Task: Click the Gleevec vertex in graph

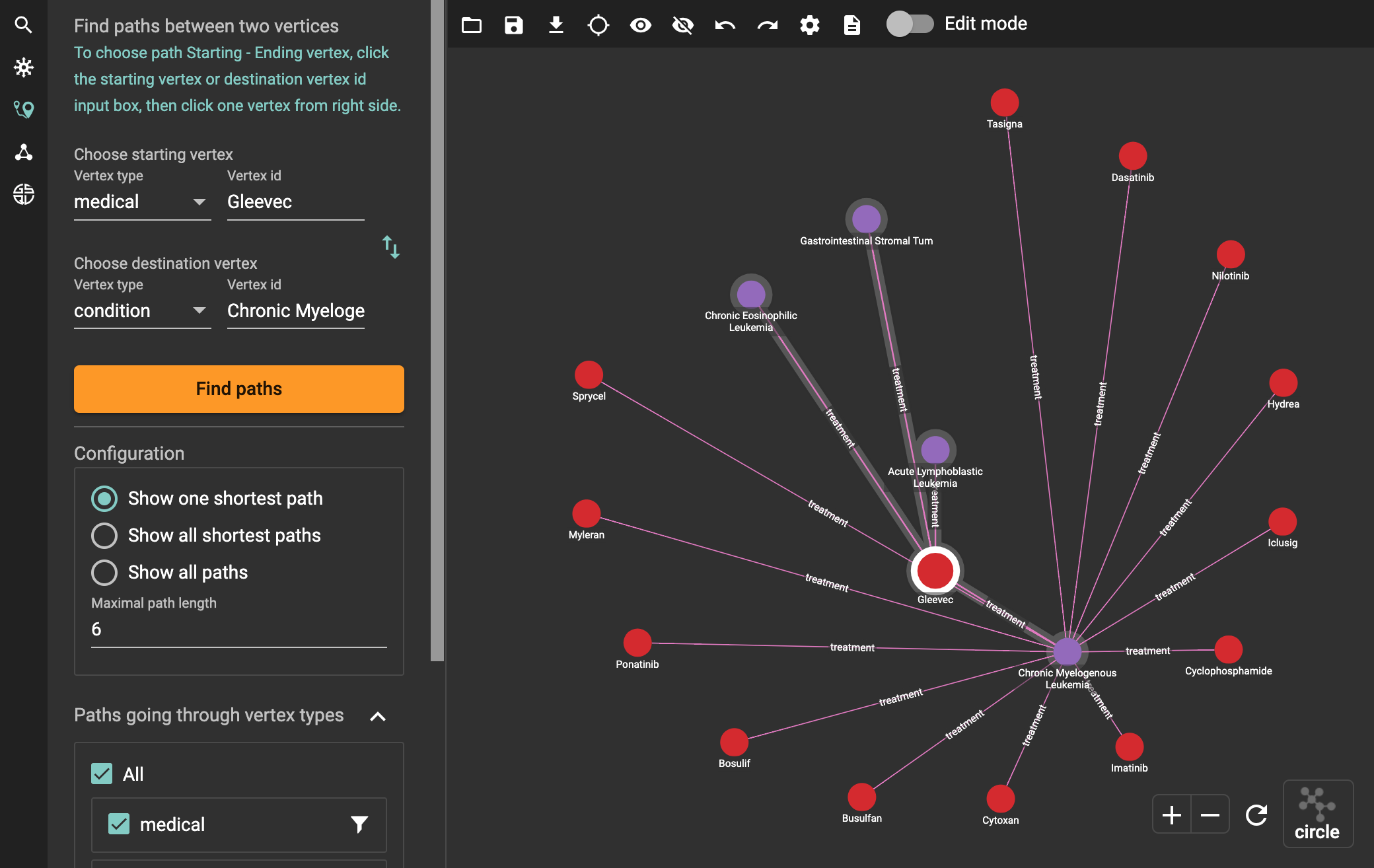Action: (935, 570)
